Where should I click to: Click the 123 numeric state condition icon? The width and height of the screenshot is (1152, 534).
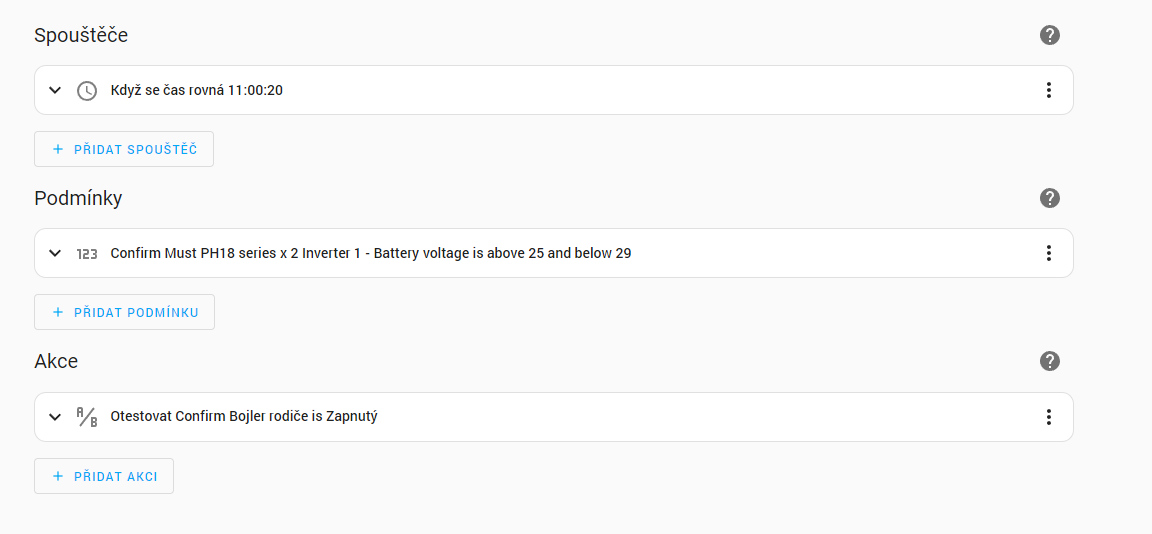pyautogui.click(x=87, y=254)
